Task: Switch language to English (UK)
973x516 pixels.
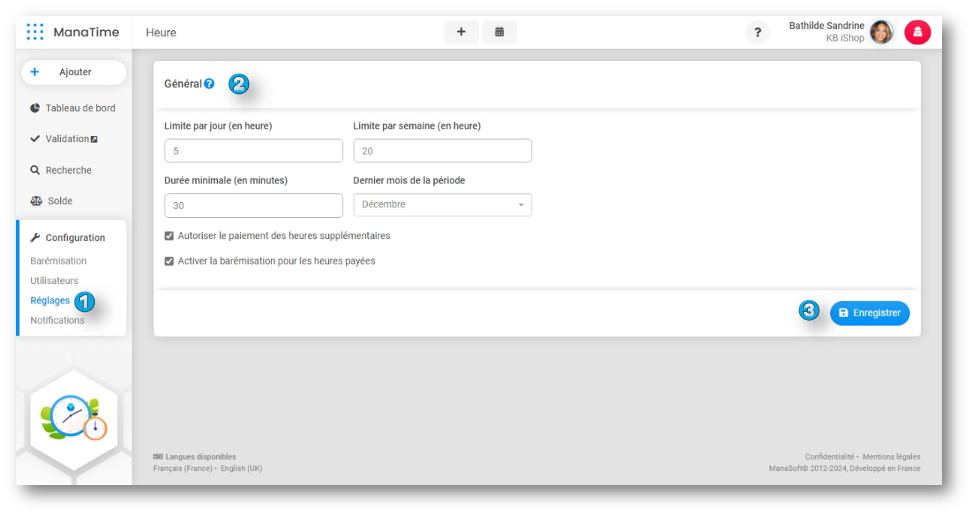Action: click(x=240, y=468)
